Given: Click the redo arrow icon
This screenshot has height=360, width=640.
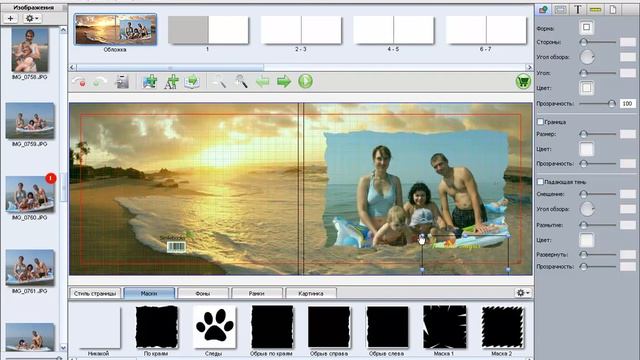Looking at the screenshot, I should [100, 82].
